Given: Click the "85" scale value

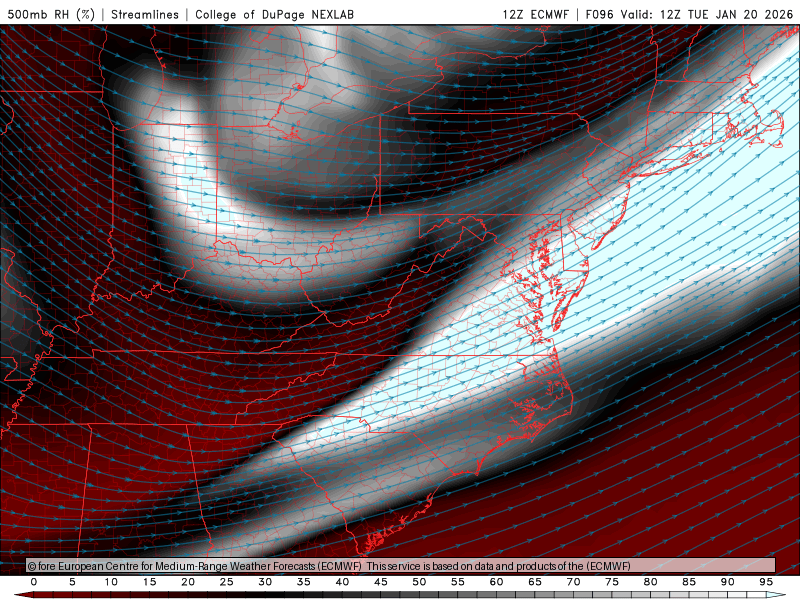Looking at the screenshot, I should [x=689, y=582].
